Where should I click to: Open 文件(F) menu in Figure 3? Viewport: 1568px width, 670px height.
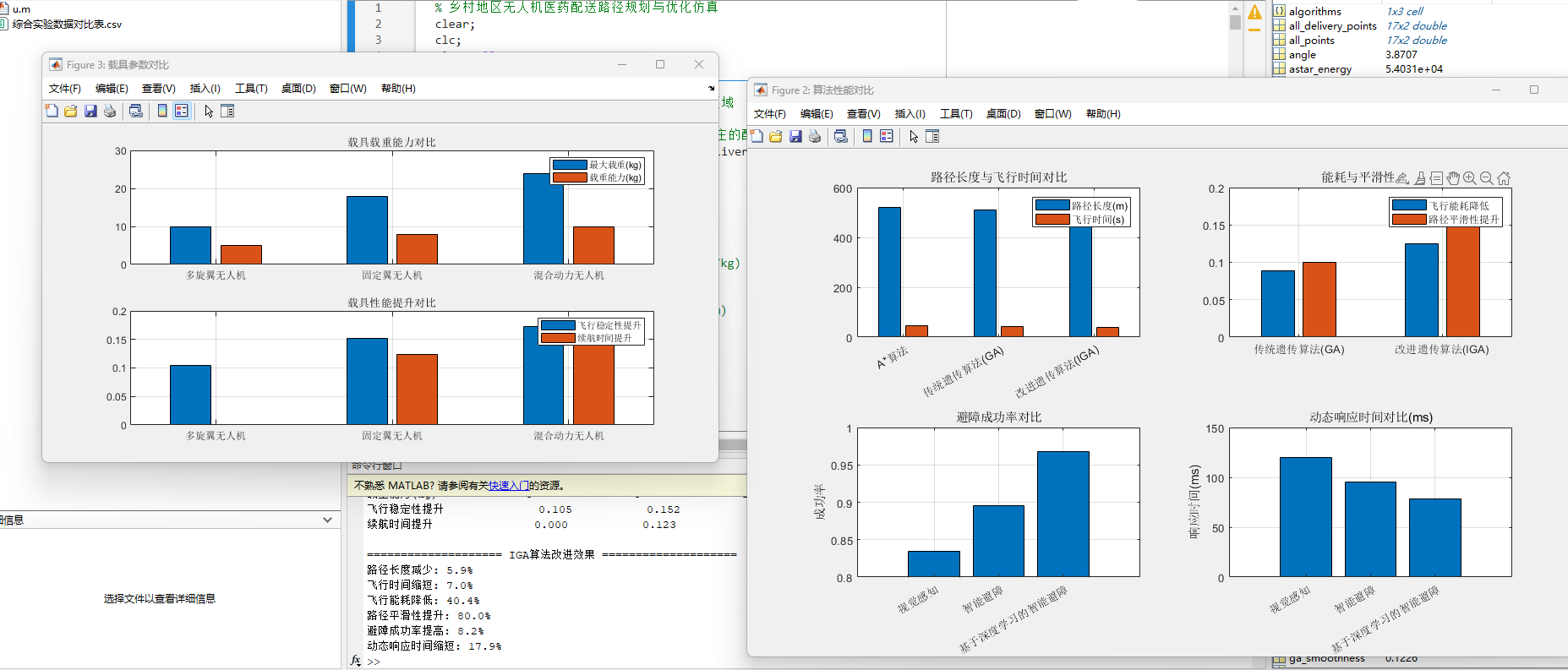(x=64, y=88)
